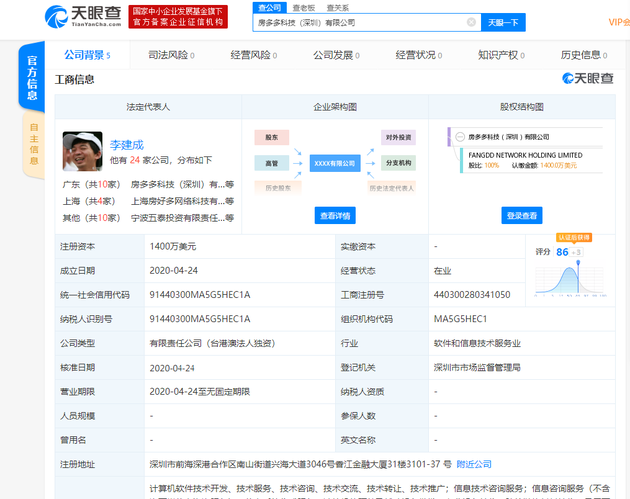The height and width of the screenshot is (499, 630).
Task: Switch to the 查关系 search tab
Action: tap(339, 7)
